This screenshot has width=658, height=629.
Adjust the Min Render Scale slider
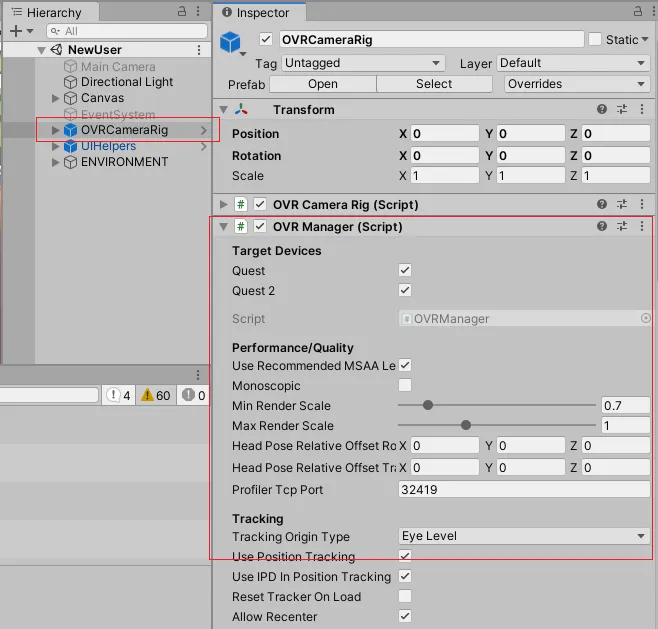(x=496, y=405)
